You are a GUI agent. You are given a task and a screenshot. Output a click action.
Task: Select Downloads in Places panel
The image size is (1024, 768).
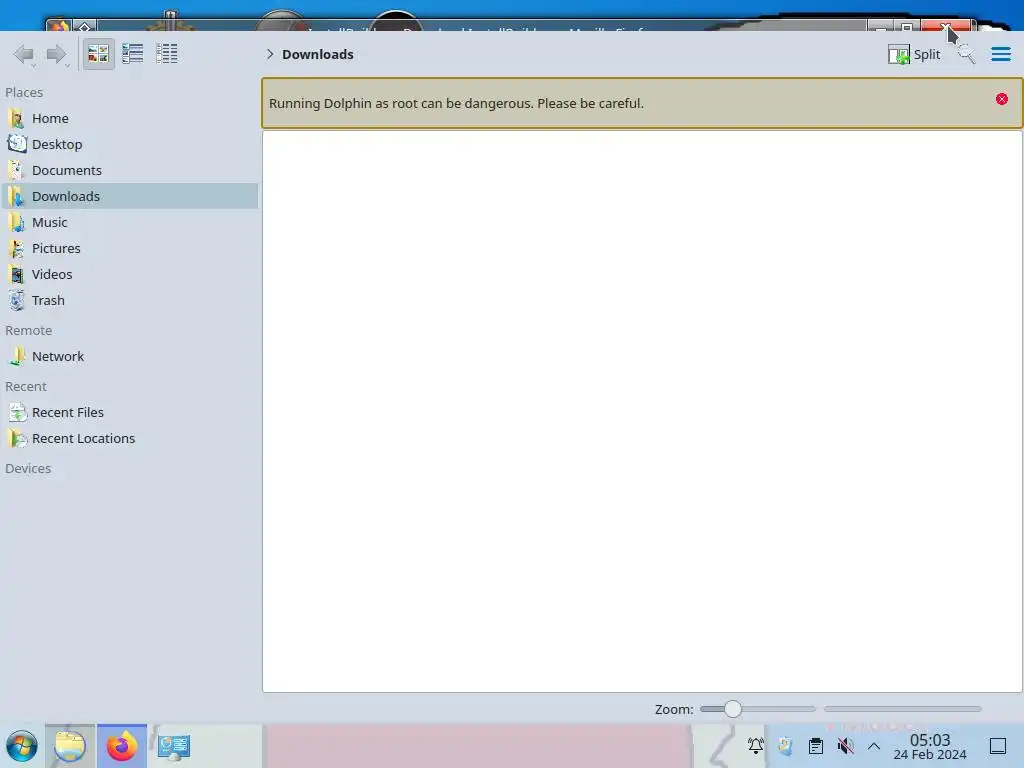[131, 197]
